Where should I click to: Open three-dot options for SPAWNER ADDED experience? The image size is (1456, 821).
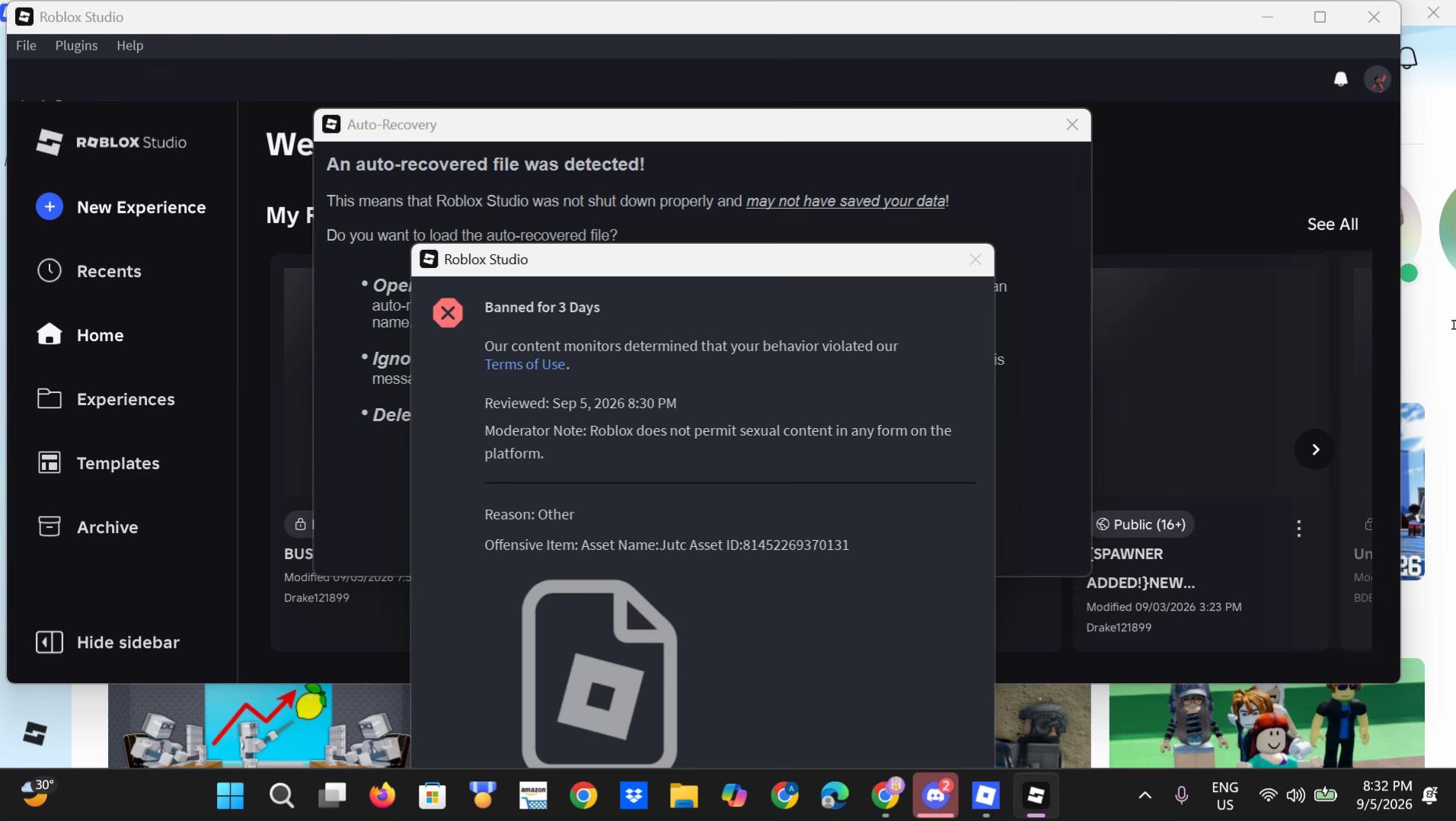pos(1299,528)
